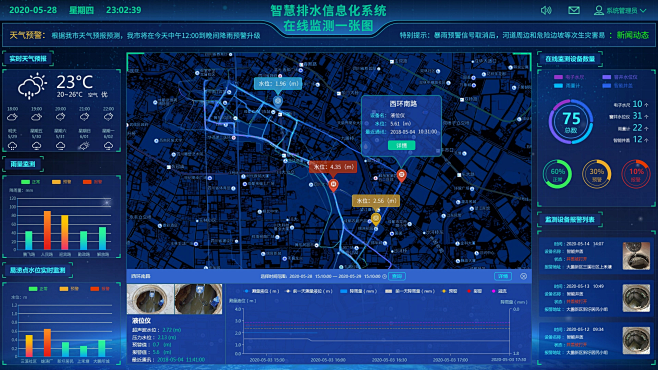
Task: Click 详情 button in 西环南路 popup
Action: pos(402,145)
